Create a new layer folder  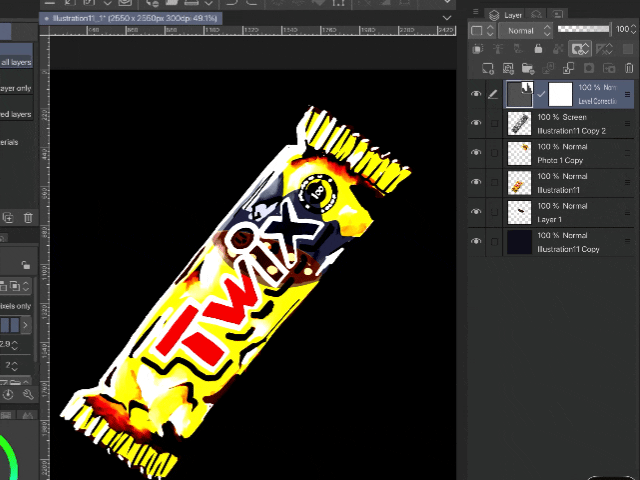(x=528, y=69)
